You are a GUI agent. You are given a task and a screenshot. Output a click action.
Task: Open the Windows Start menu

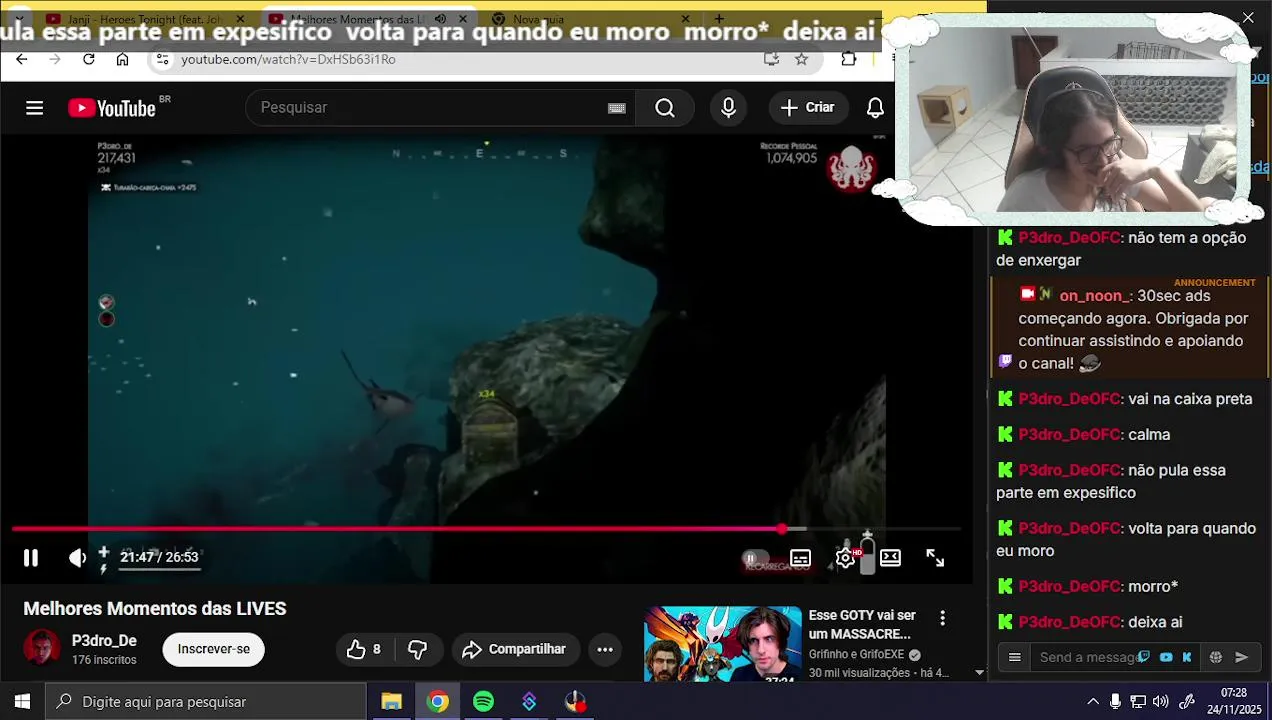(22, 702)
